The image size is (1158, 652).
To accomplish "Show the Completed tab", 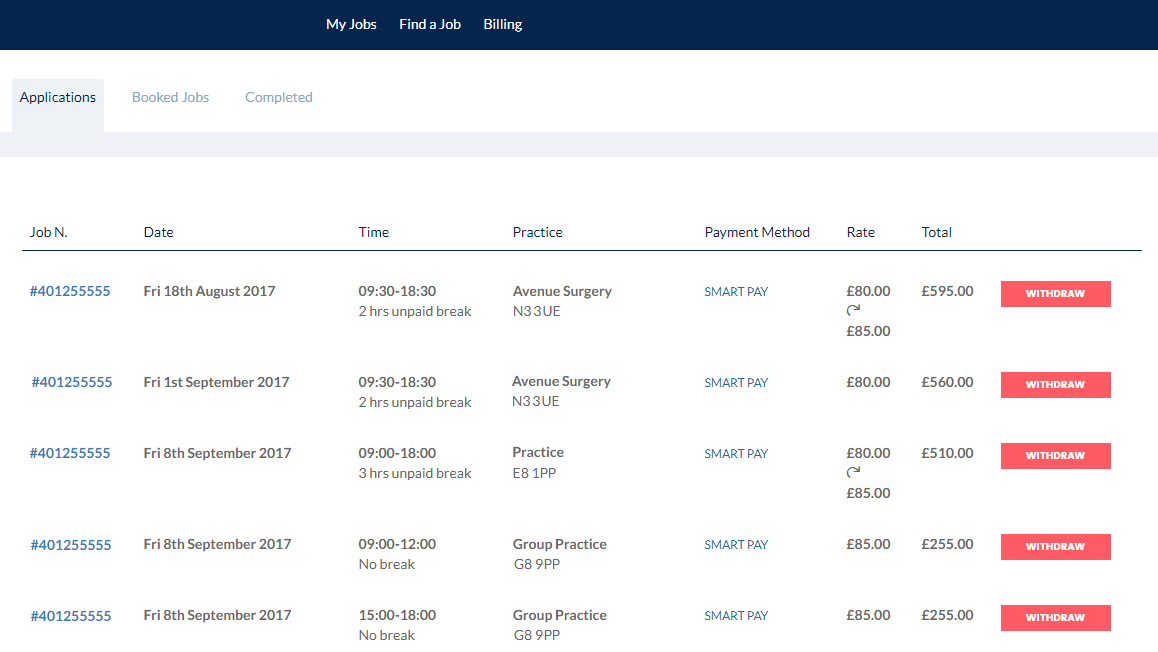I will [x=278, y=97].
